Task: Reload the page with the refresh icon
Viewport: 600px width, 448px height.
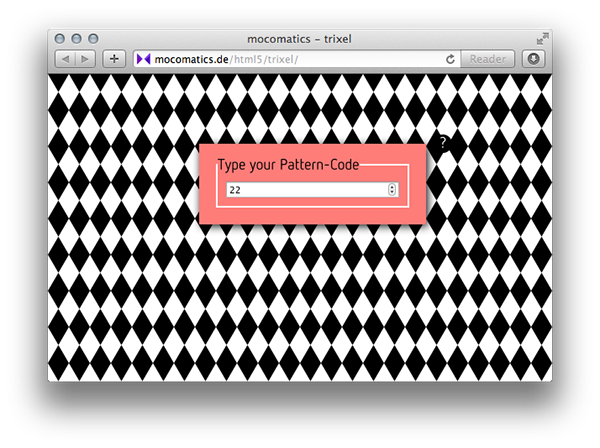Action: click(450, 59)
